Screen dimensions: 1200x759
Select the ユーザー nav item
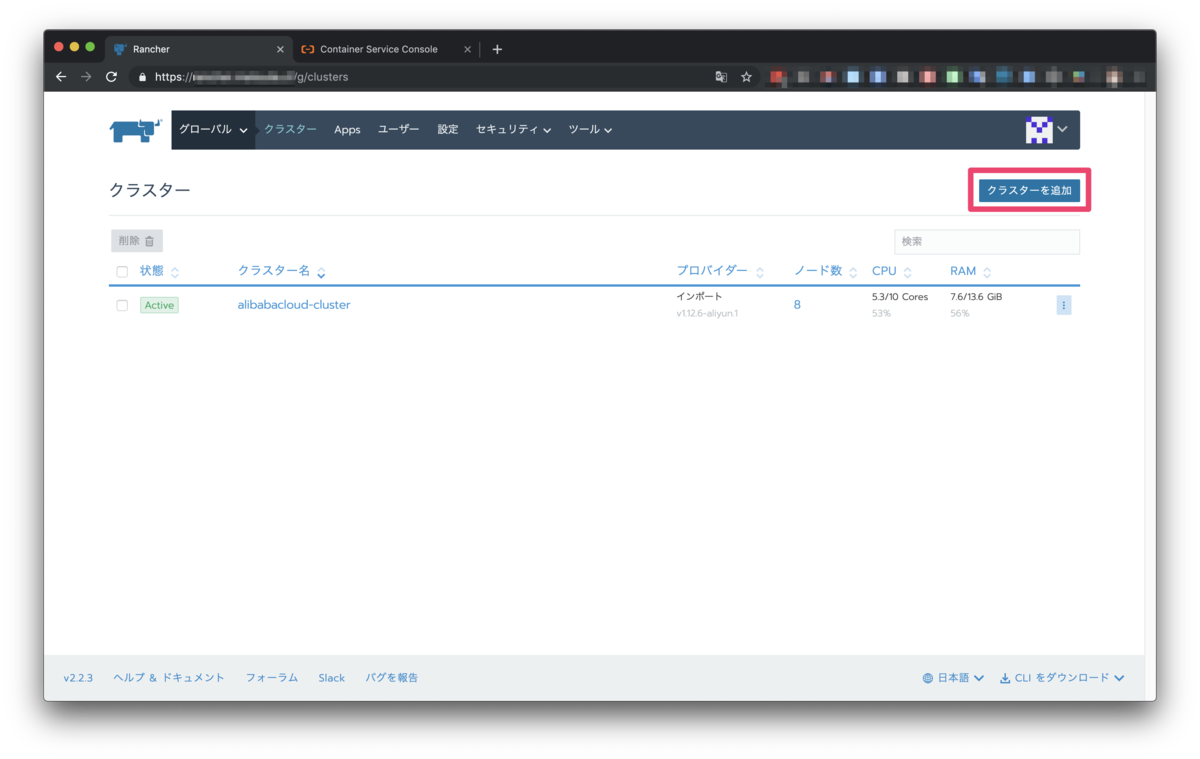(x=398, y=130)
